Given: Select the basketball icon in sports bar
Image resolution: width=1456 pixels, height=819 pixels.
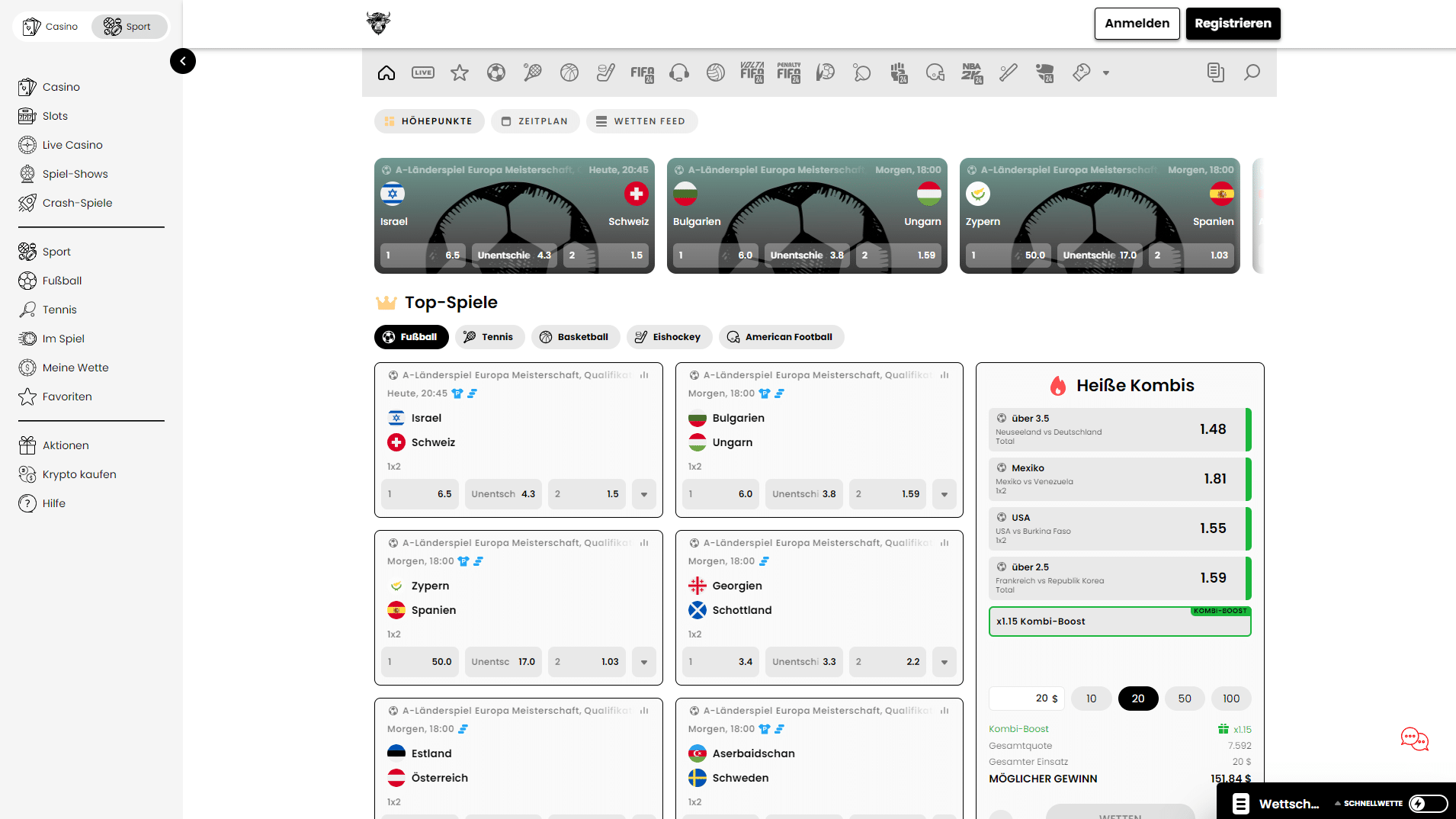Looking at the screenshot, I should pyautogui.click(x=569, y=72).
